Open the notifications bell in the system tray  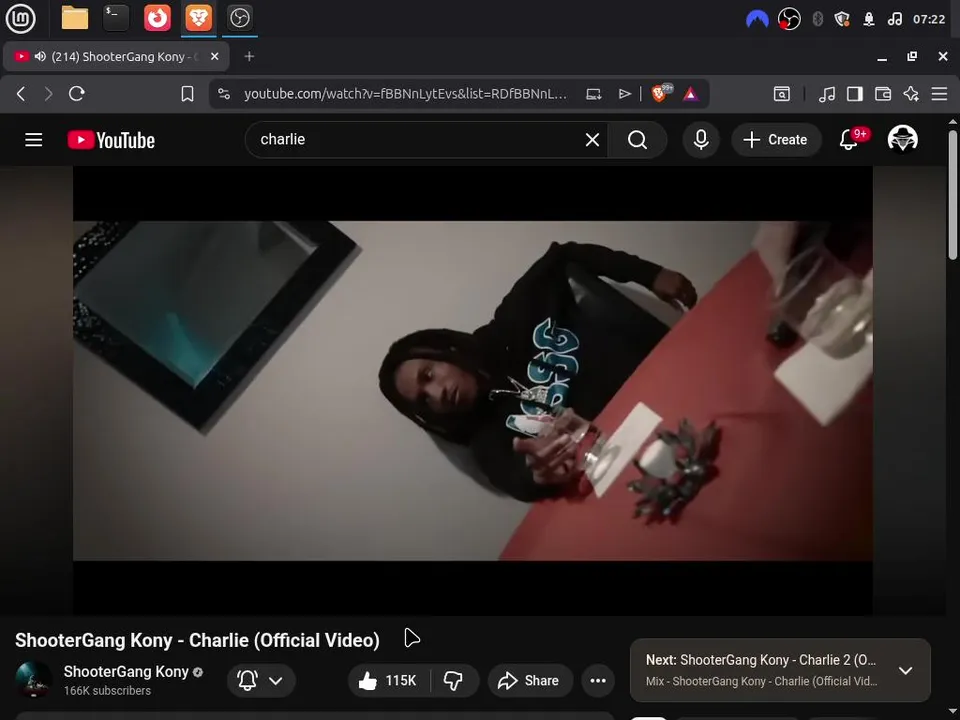pyautogui.click(x=869, y=19)
